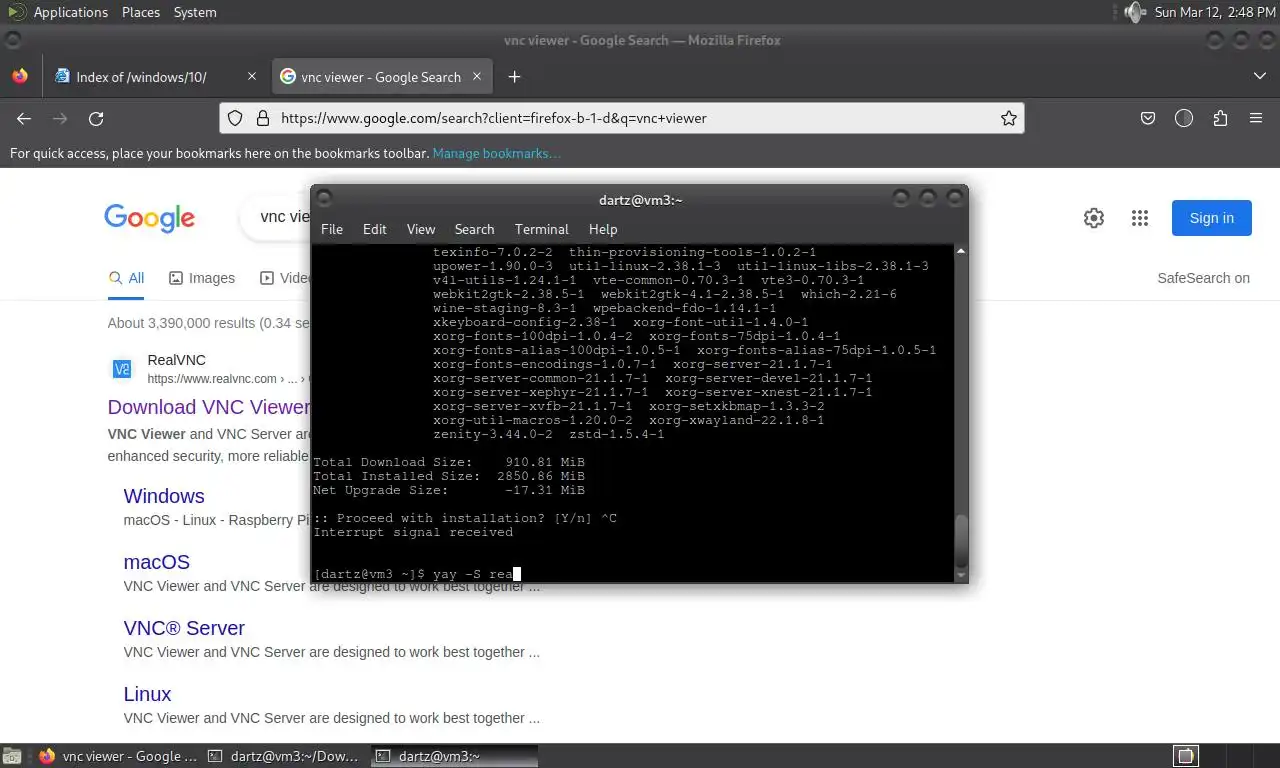Open the macOS sitelink

pos(157,562)
